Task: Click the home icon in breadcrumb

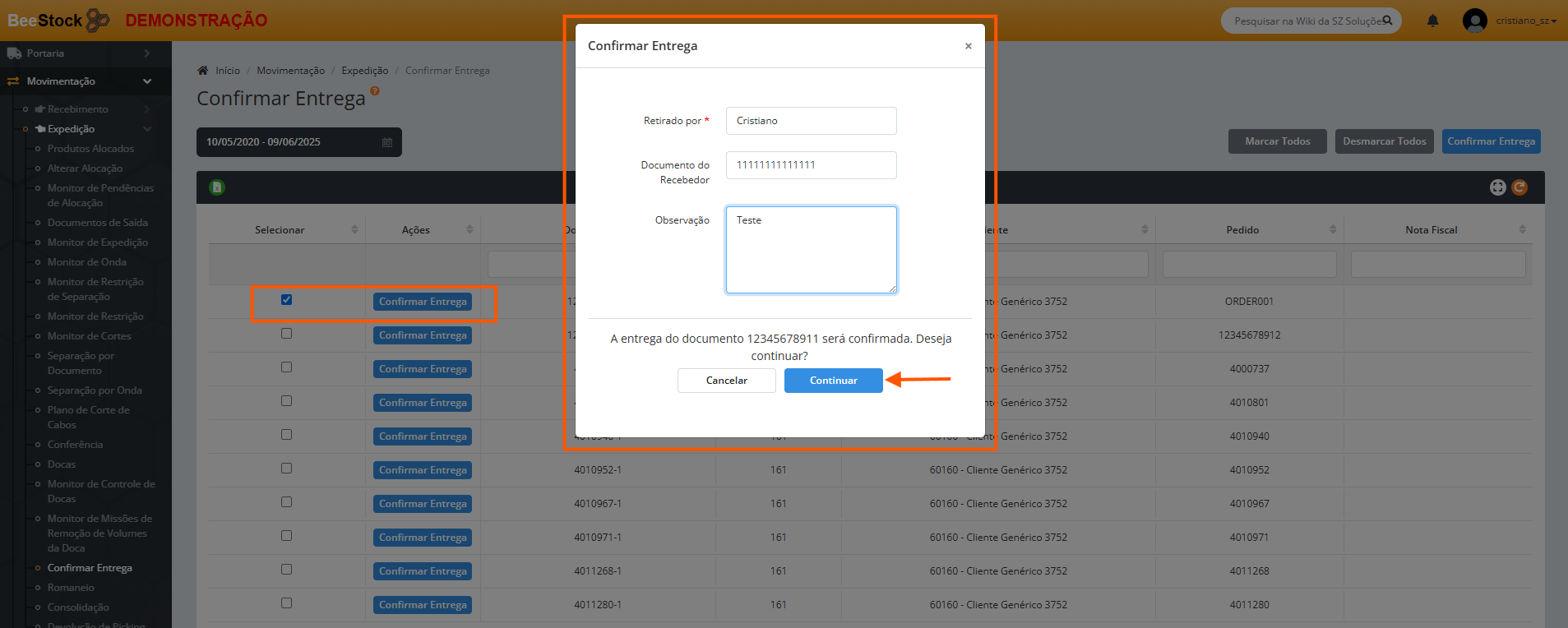Action: (203, 71)
